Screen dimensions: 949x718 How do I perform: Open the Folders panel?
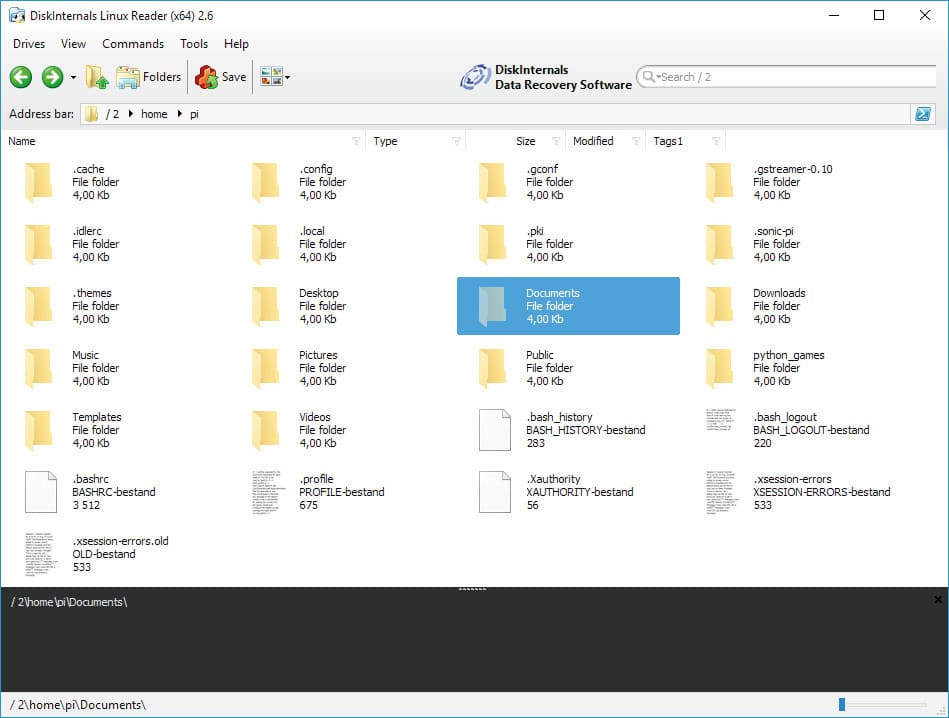tap(148, 77)
